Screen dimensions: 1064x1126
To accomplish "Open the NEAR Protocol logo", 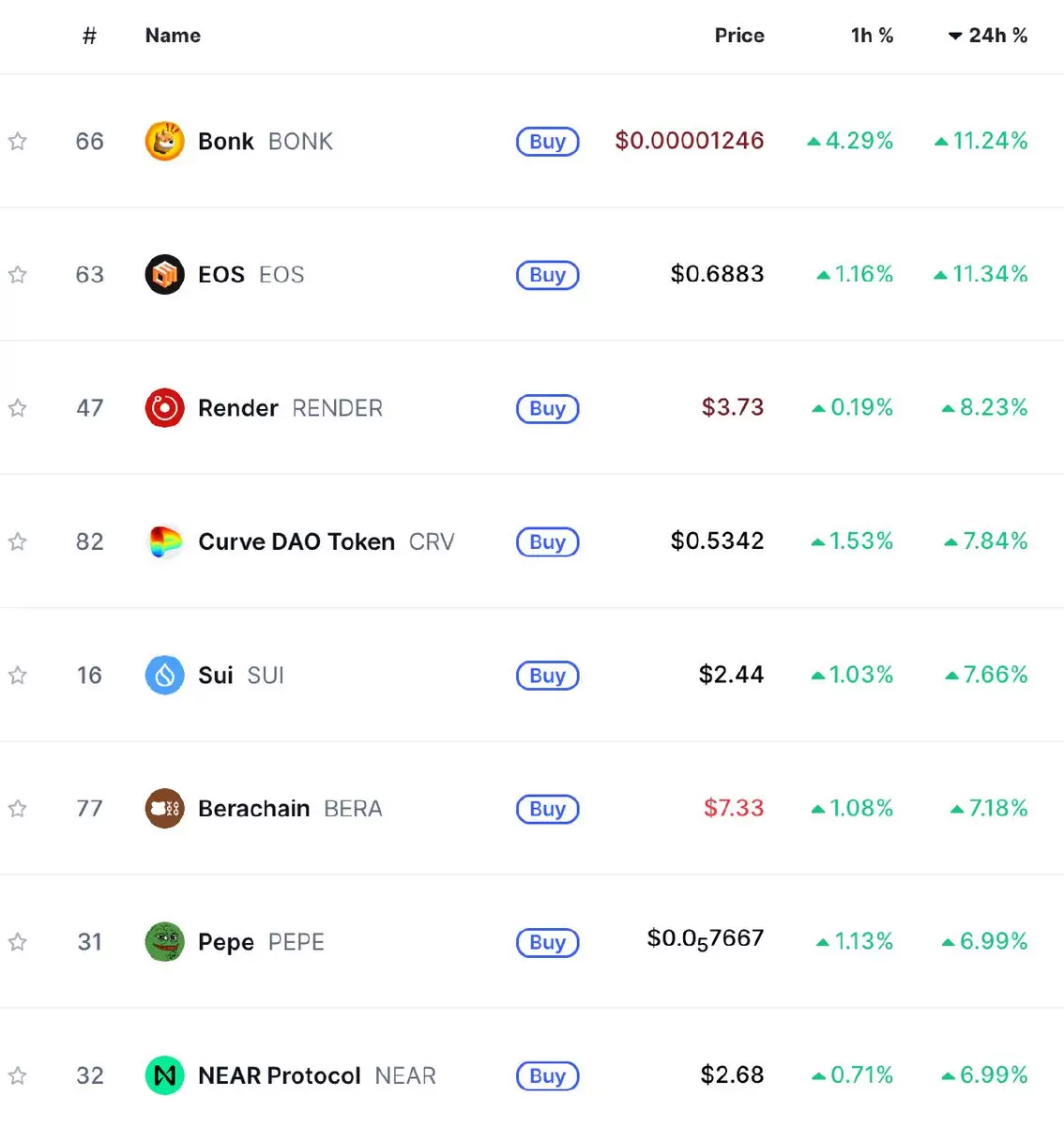I will pyautogui.click(x=164, y=1075).
